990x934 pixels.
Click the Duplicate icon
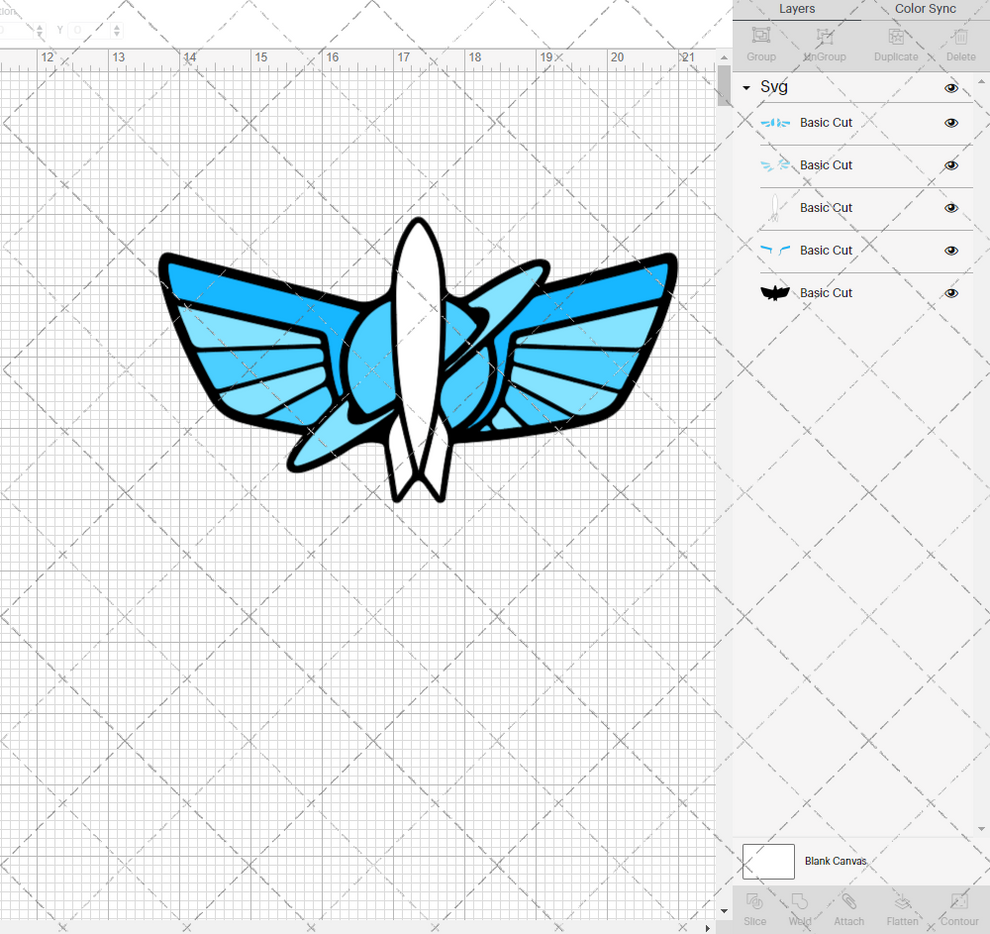[896, 42]
